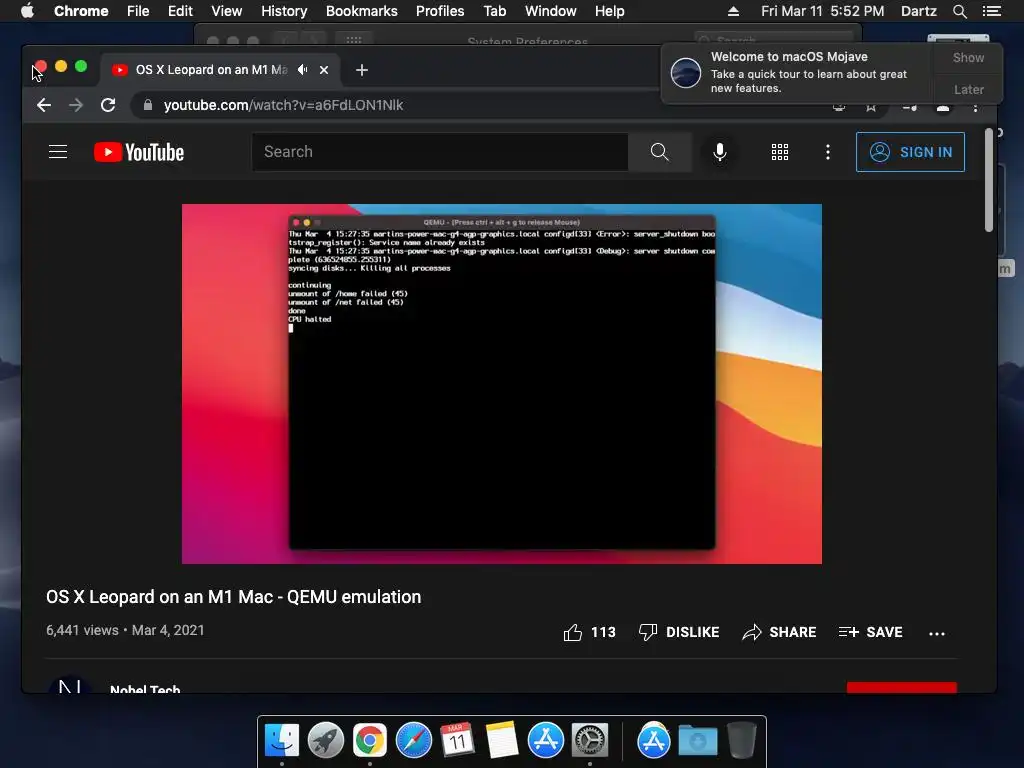Click the video player to play
Screen dimensions: 1024x768
click(x=502, y=384)
